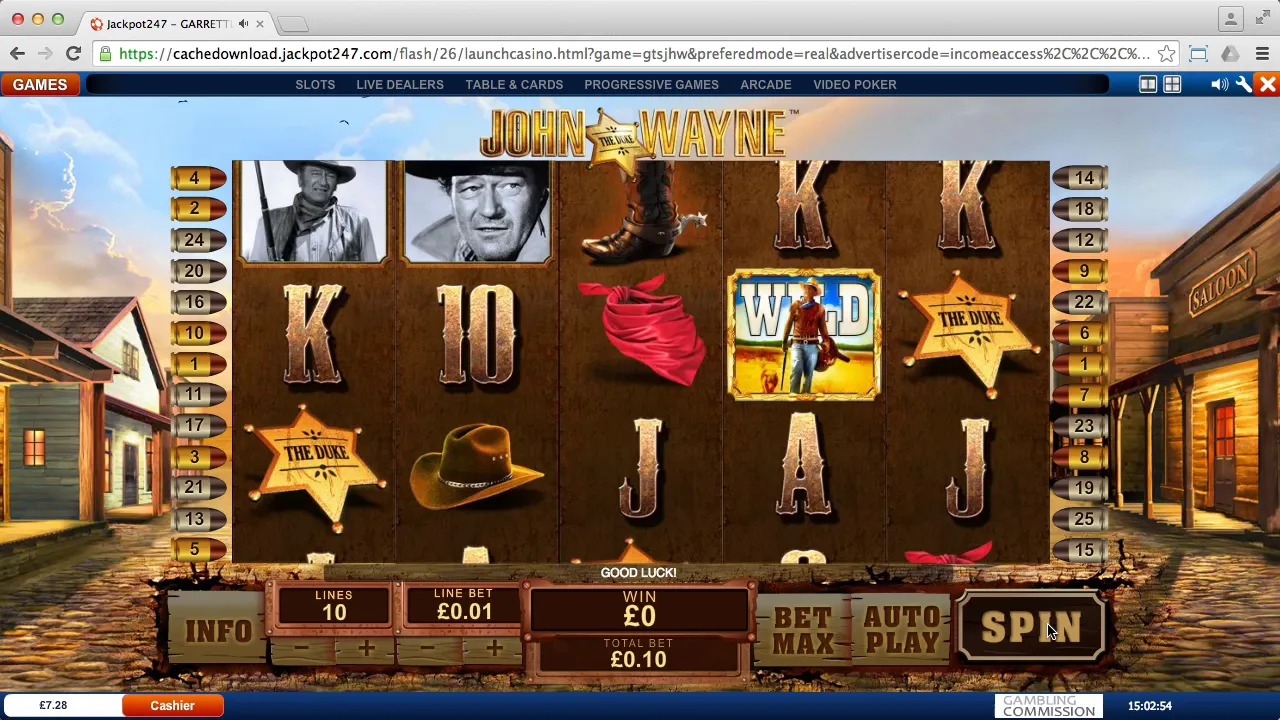Close the Jackpot247 tab
The width and height of the screenshot is (1280, 720).
pos(260,23)
